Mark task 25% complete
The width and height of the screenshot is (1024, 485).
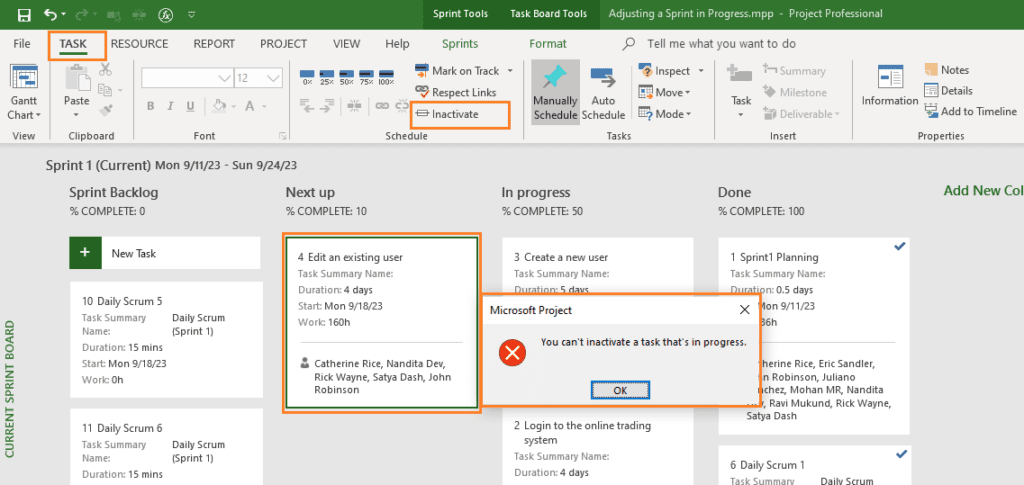tap(327, 77)
